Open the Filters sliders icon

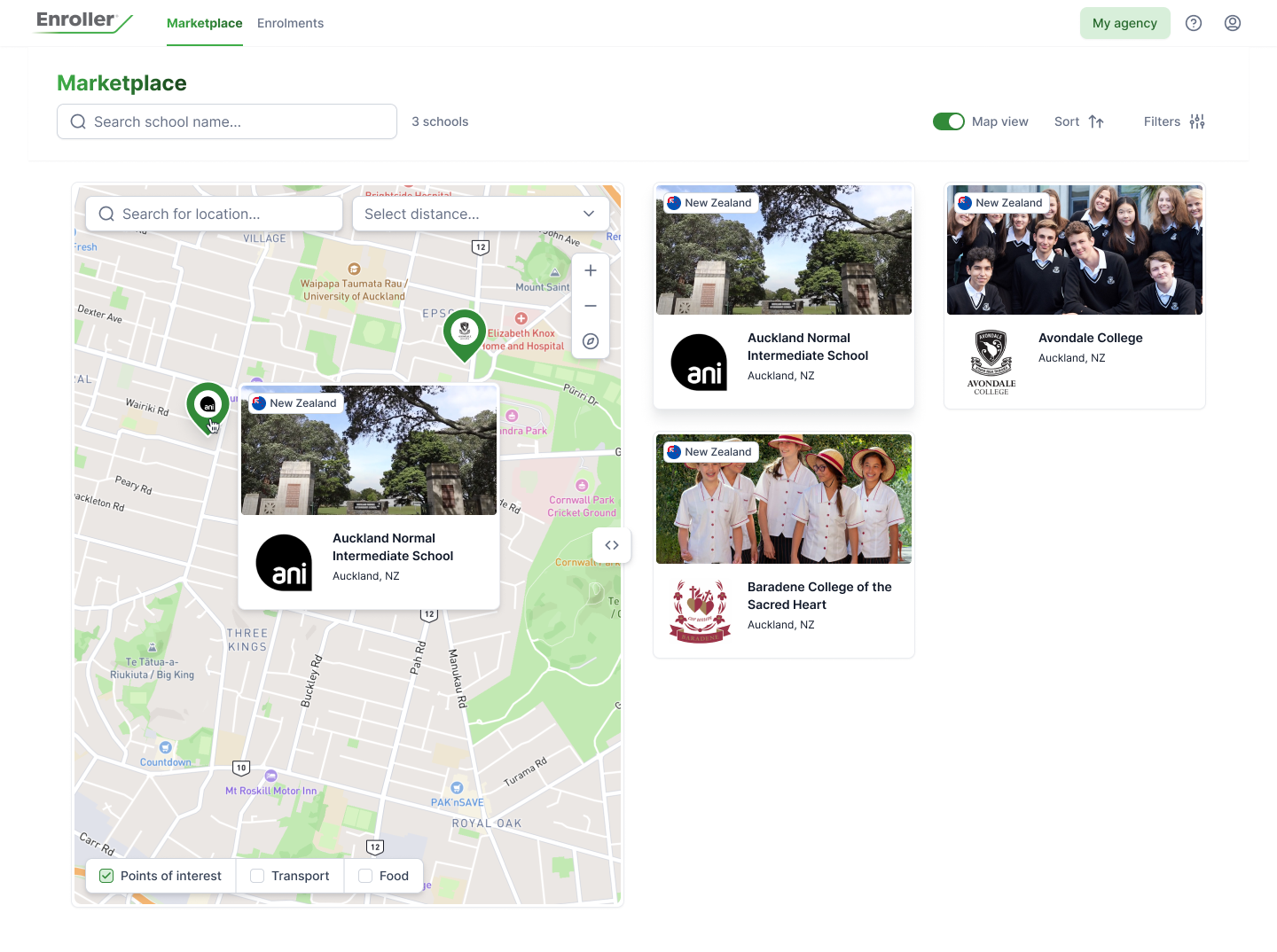click(1197, 121)
